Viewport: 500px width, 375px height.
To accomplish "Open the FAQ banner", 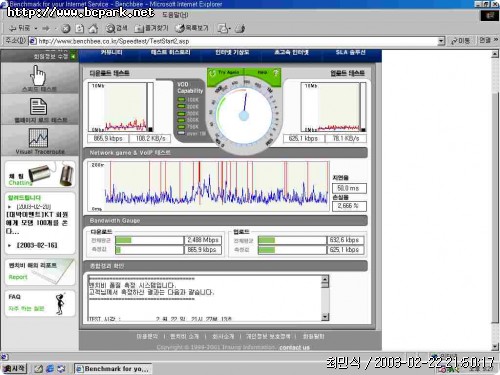I will click(x=40, y=303).
